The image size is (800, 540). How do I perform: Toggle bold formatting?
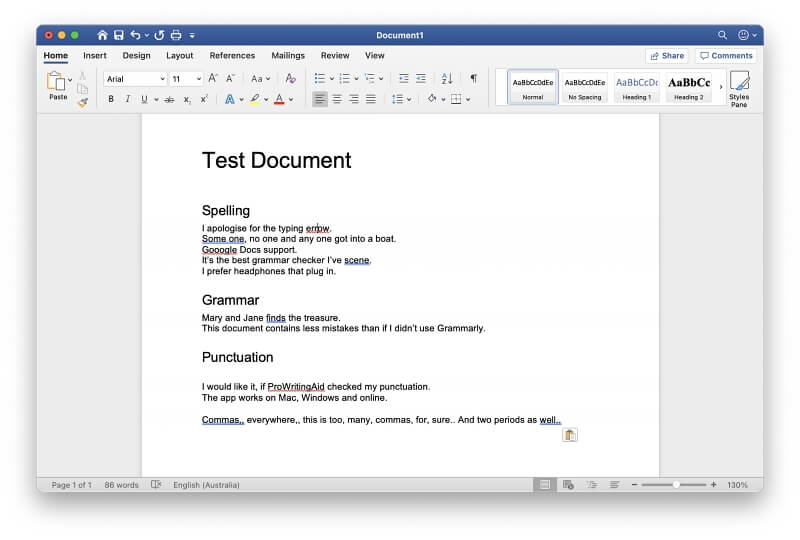[x=111, y=99]
